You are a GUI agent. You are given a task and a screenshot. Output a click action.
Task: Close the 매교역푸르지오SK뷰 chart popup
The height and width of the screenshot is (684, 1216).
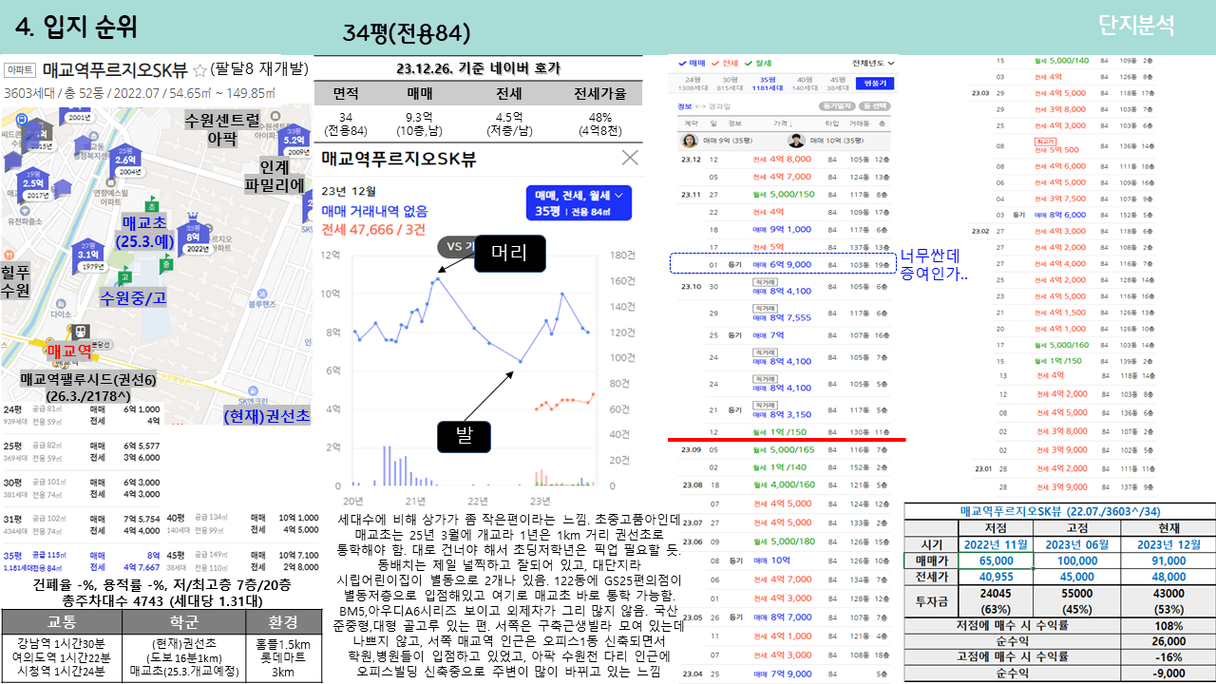point(630,158)
